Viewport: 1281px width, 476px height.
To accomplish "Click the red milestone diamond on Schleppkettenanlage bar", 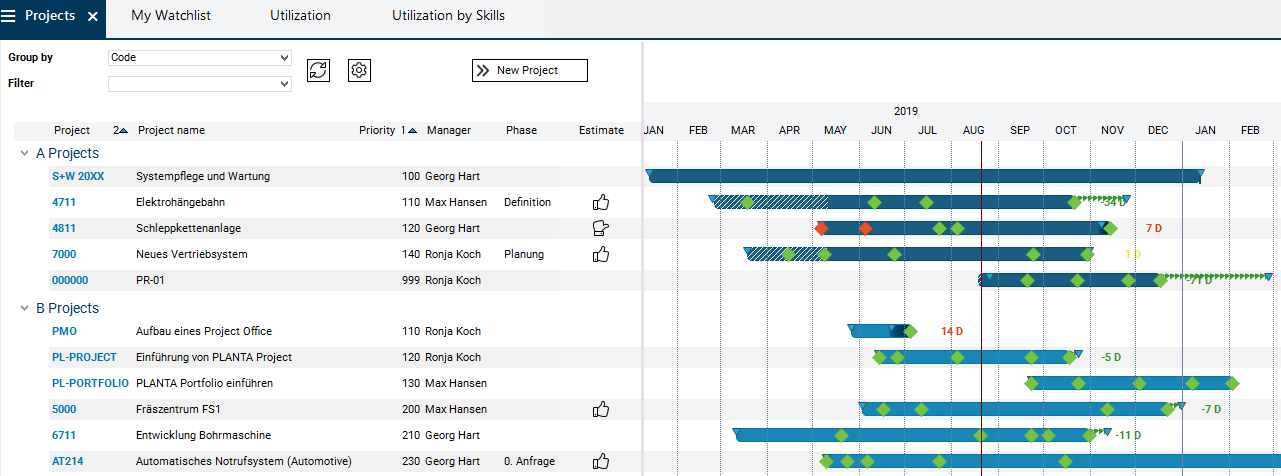I will (x=822, y=229).
